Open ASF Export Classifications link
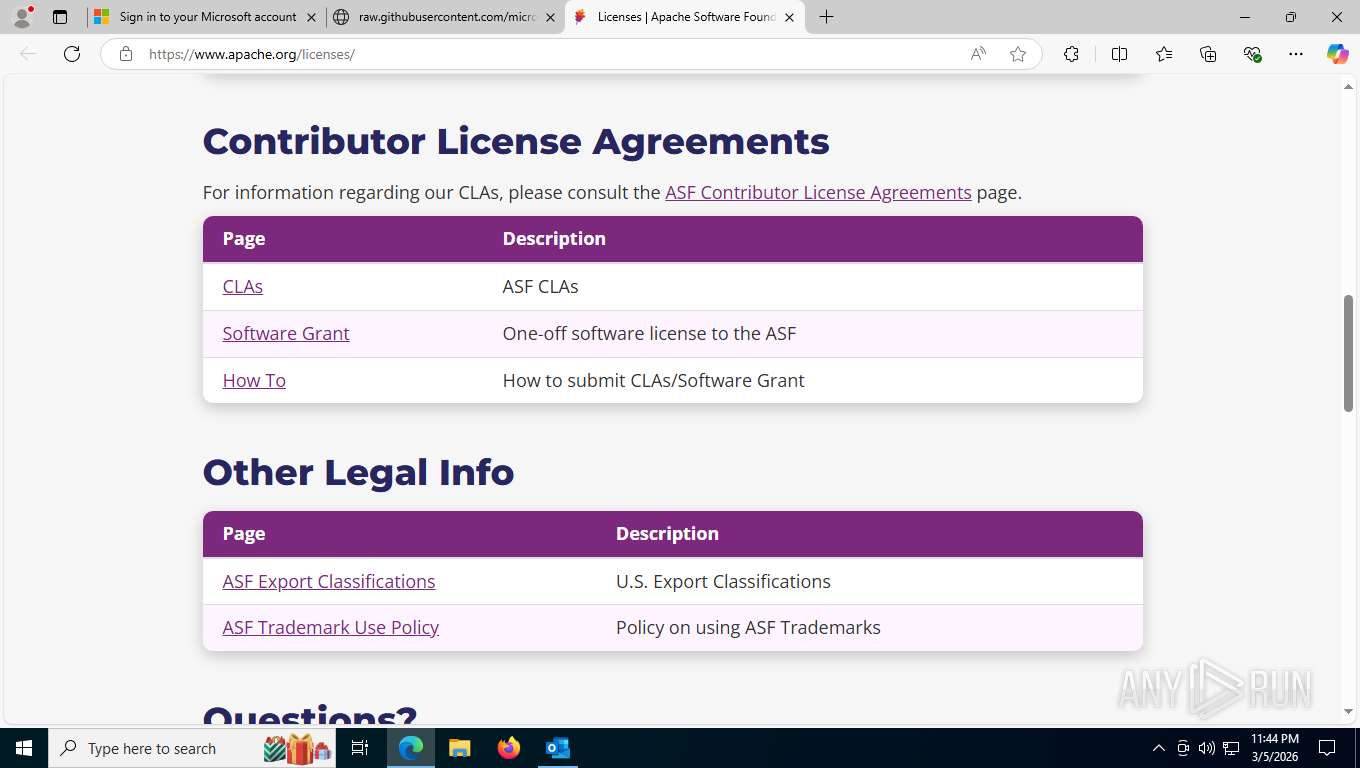1360x768 pixels. [329, 581]
